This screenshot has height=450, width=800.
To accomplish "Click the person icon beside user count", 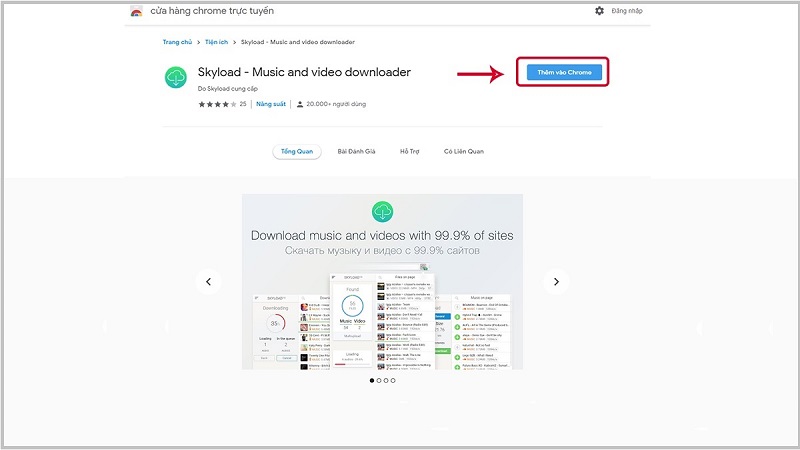I will tap(299, 103).
